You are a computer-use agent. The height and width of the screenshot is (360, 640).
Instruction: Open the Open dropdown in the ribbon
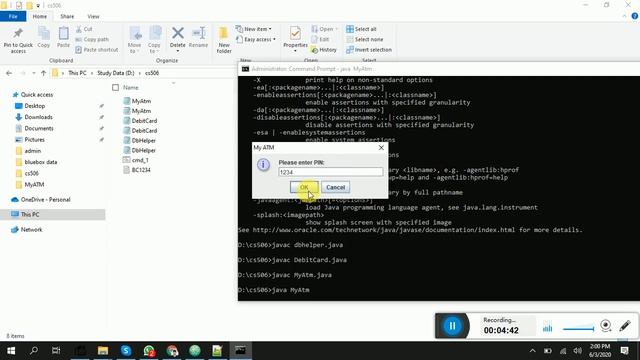coord(324,29)
